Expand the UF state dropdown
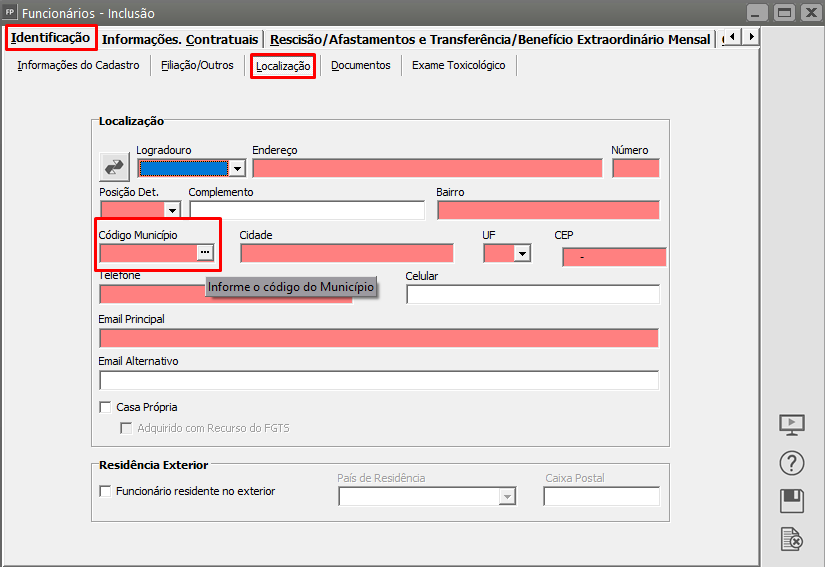This screenshot has width=825, height=567. 522,254
